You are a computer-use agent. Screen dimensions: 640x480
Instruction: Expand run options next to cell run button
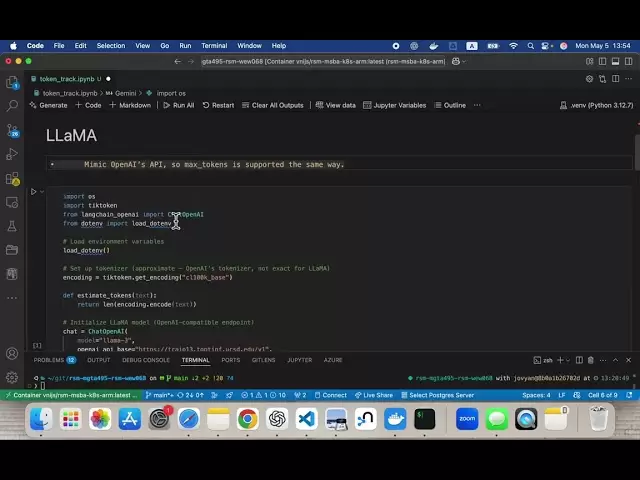point(42,191)
